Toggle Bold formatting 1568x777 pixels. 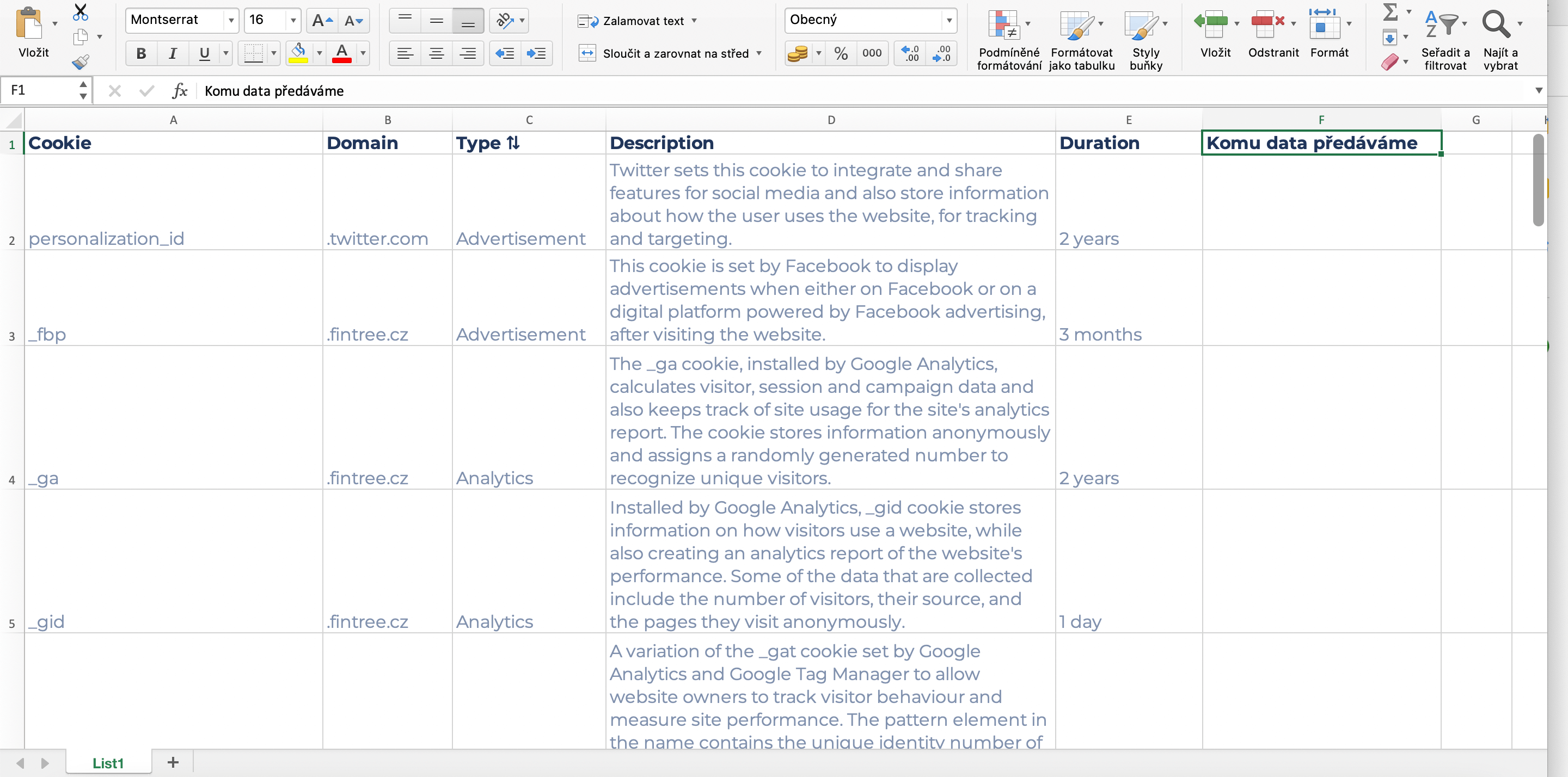[141, 53]
